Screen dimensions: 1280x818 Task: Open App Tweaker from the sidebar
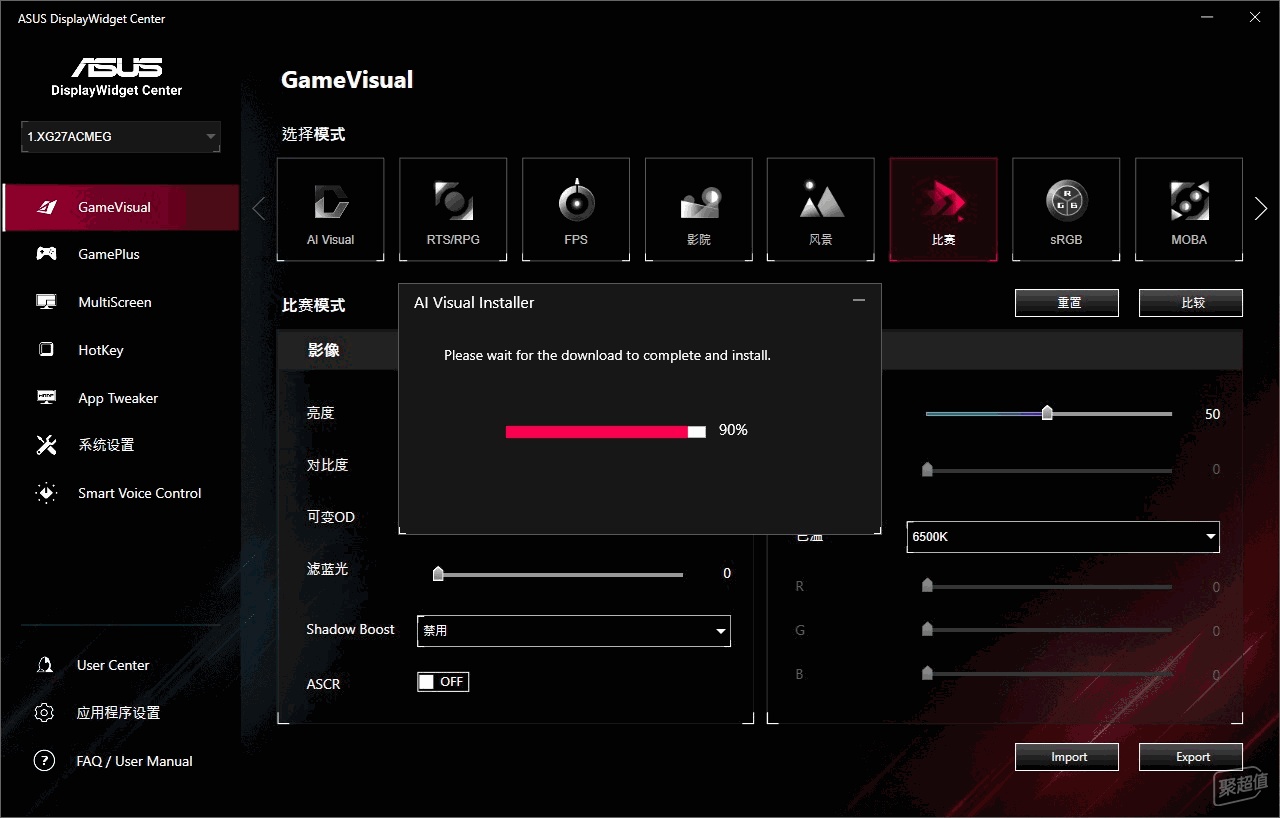point(118,398)
